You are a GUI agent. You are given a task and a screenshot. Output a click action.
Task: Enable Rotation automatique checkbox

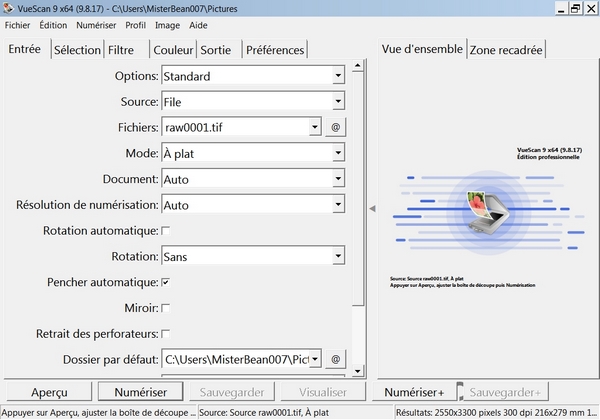166,231
